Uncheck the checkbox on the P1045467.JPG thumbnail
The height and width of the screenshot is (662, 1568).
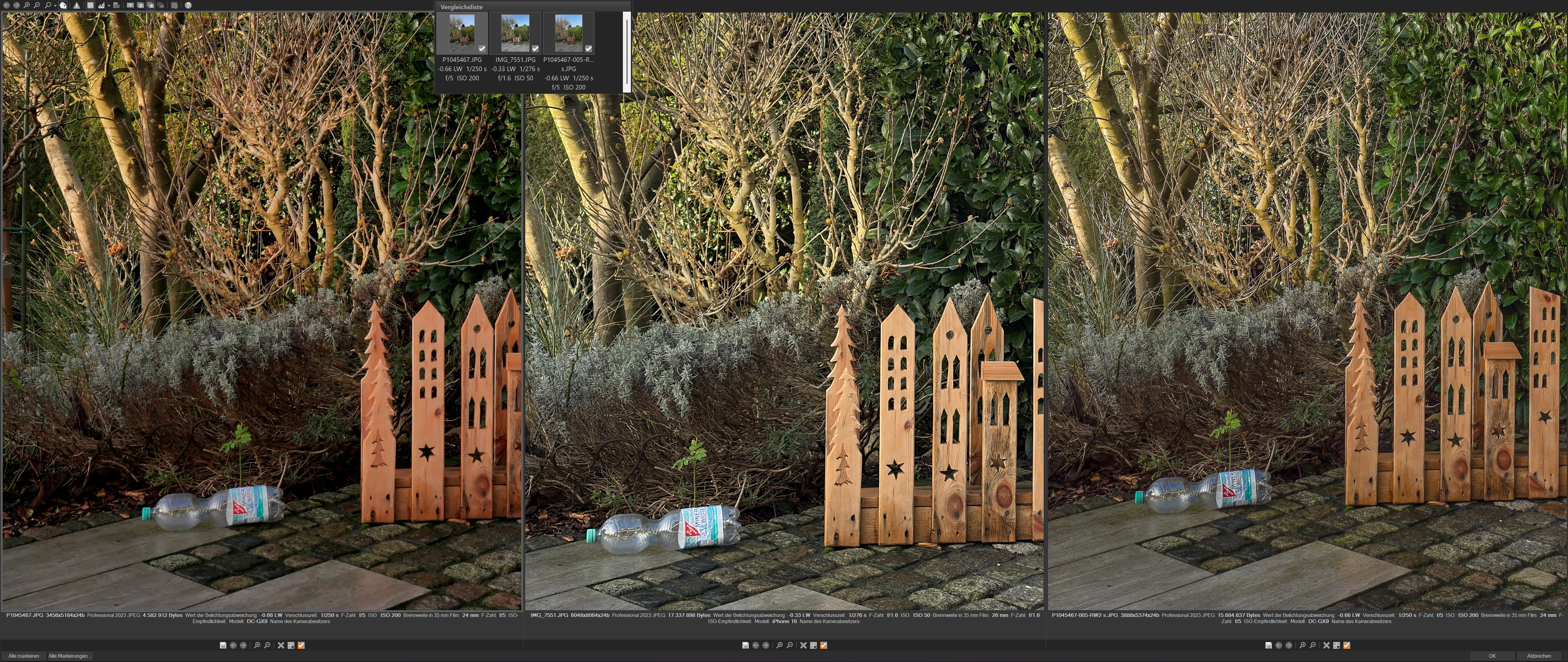coord(481,49)
